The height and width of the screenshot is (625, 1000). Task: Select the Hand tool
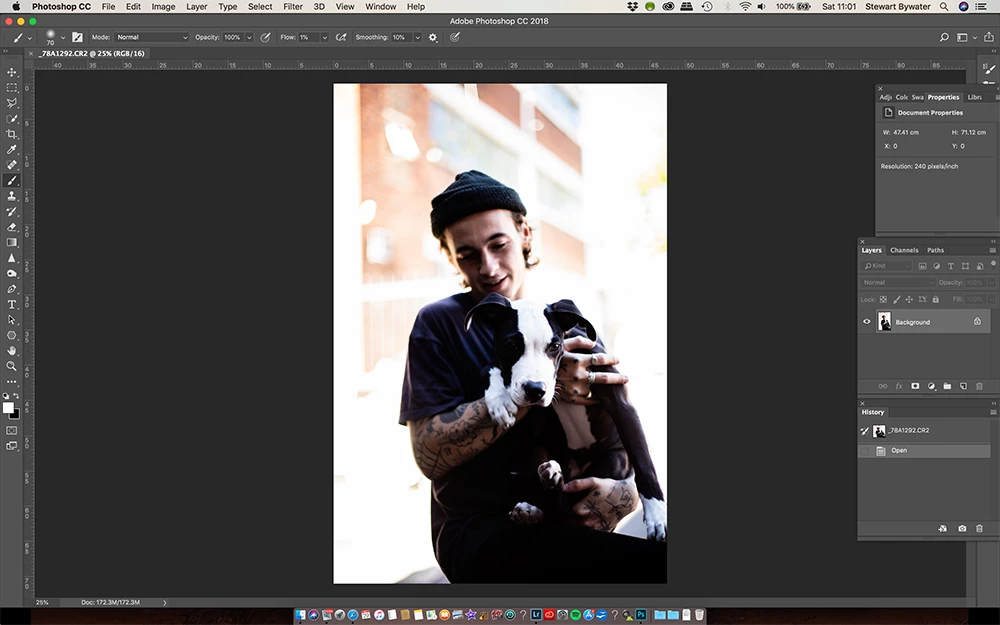click(x=11, y=351)
